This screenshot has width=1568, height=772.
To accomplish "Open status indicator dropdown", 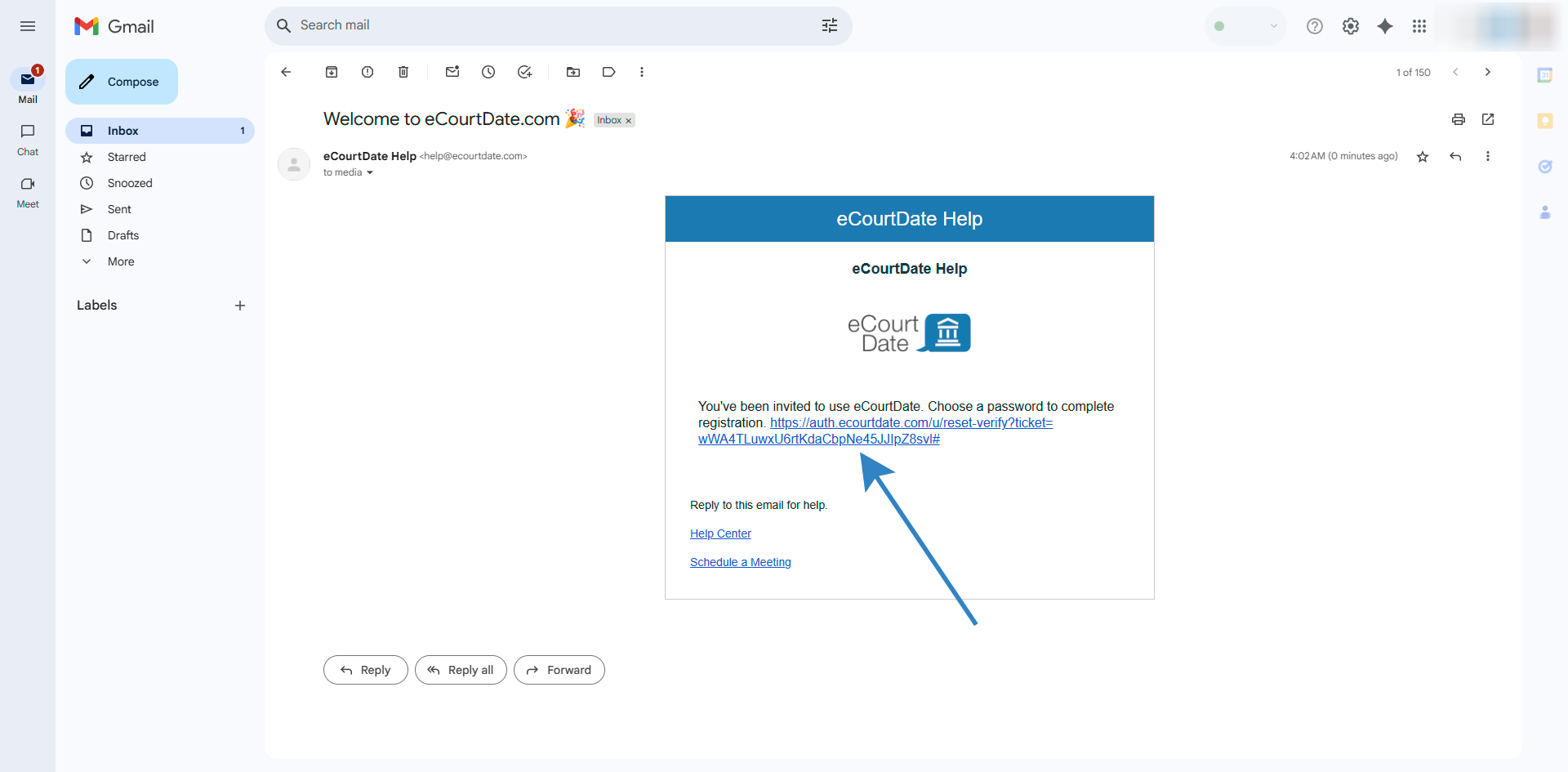I will 1245,26.
